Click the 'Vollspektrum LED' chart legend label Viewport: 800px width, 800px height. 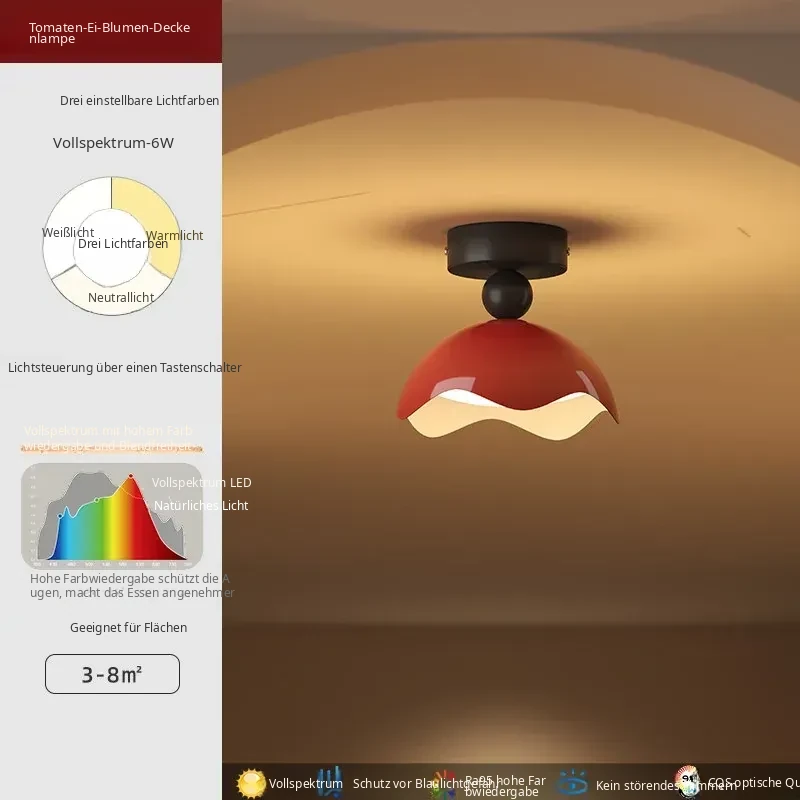coord(202,482)
